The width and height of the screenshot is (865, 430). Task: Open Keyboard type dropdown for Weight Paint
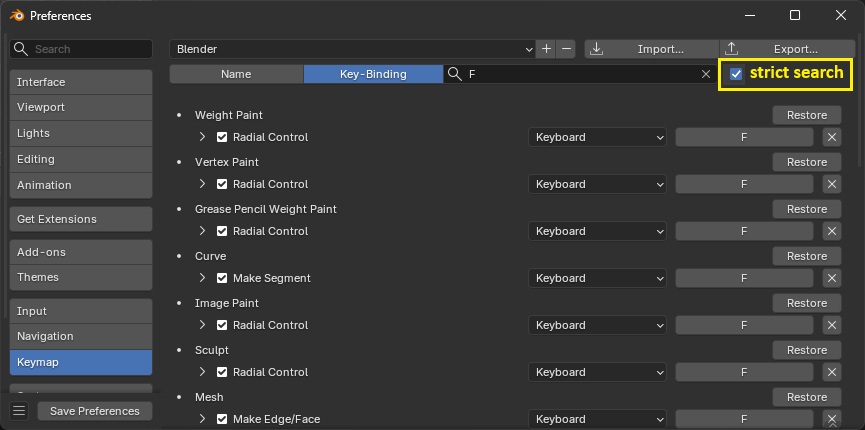click(x=597, y=137)
